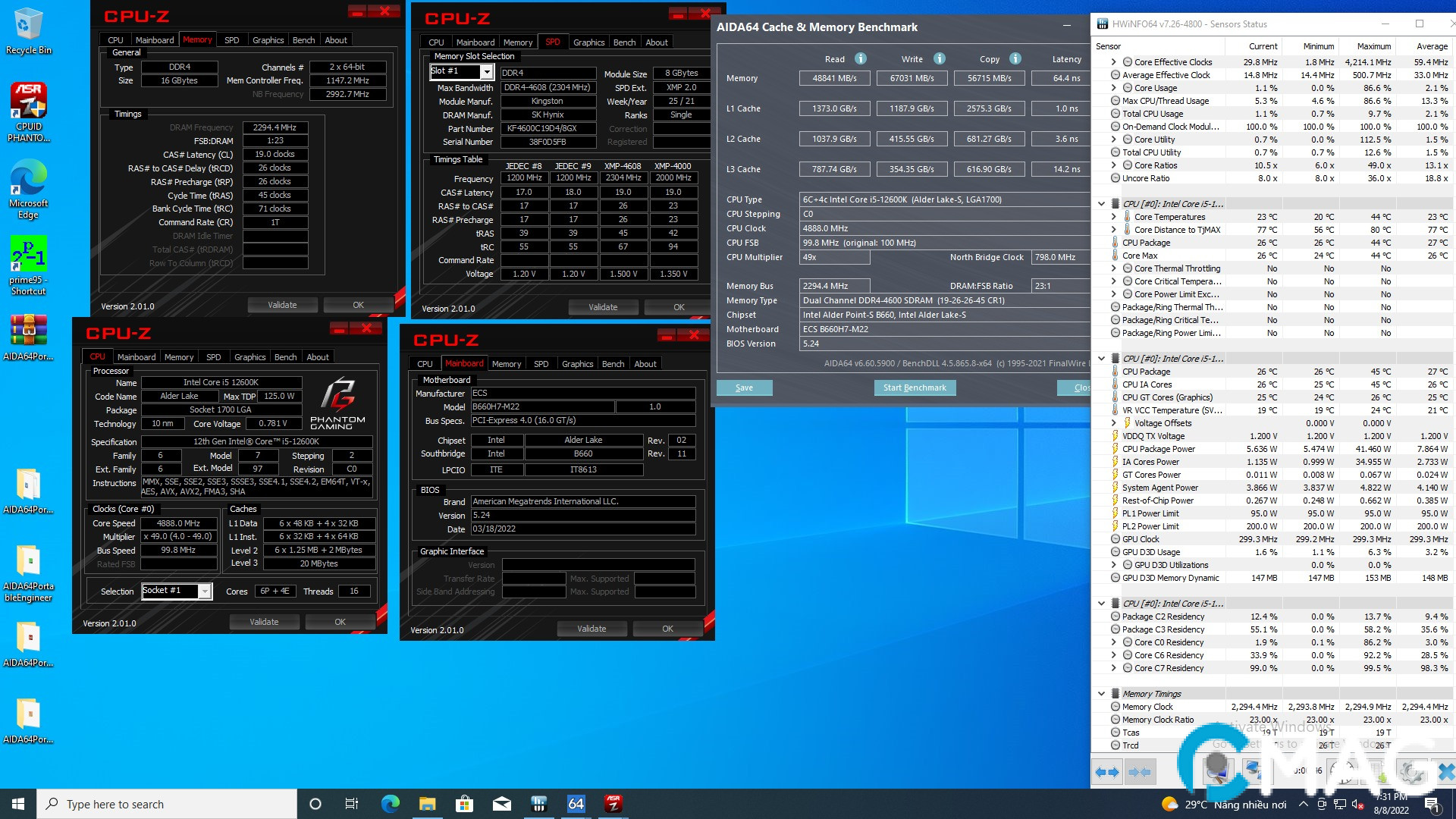Image resolution: width=1456 pixels, height=819 pixels.
Task: Open AIDA64 from the taskbar
Action: point(576,804)
